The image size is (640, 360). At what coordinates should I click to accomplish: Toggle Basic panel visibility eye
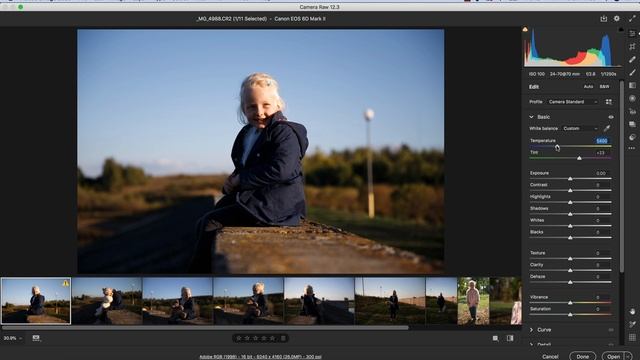pyautogui.click(x=611, y=117)
